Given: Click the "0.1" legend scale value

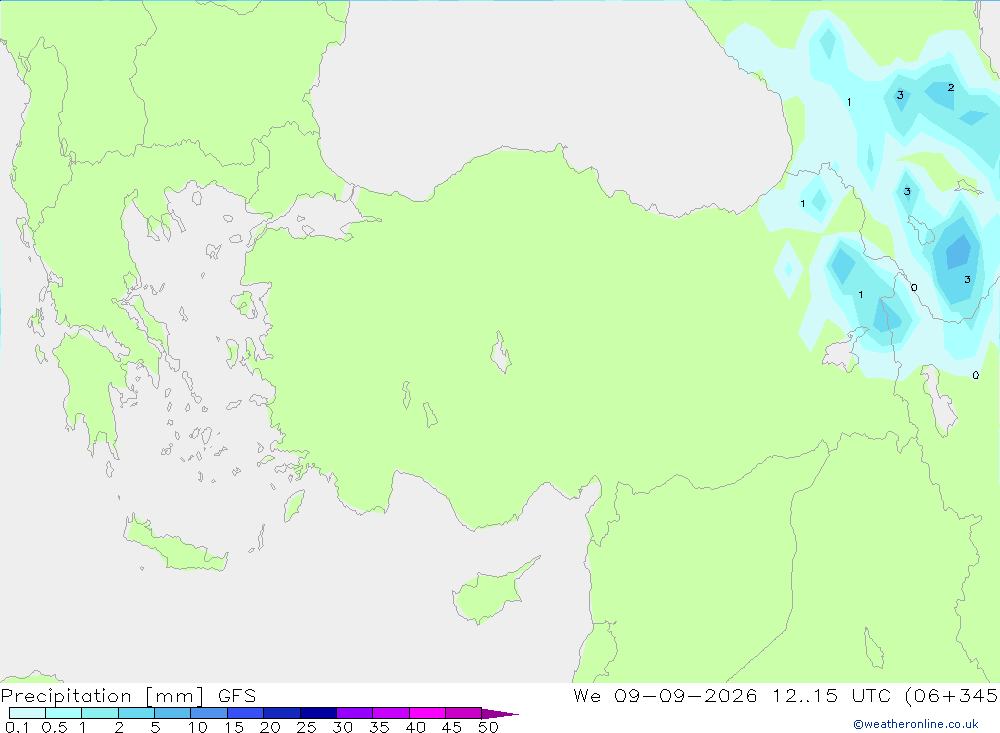Looking at the screenshot, I should pos(17,727).
